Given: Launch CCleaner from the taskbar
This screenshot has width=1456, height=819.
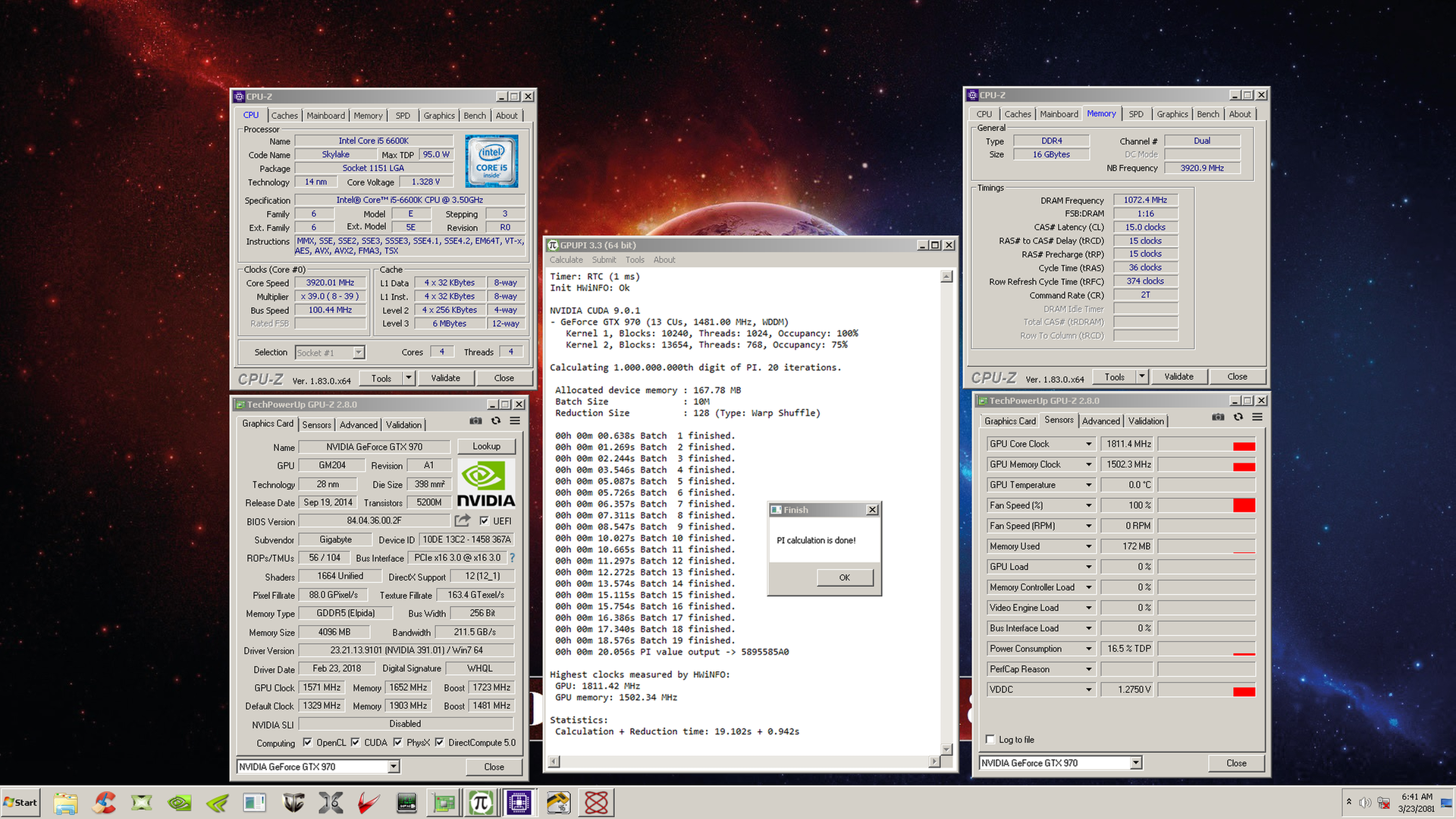Looking at the screenshot, I should [x=104, y=802].
